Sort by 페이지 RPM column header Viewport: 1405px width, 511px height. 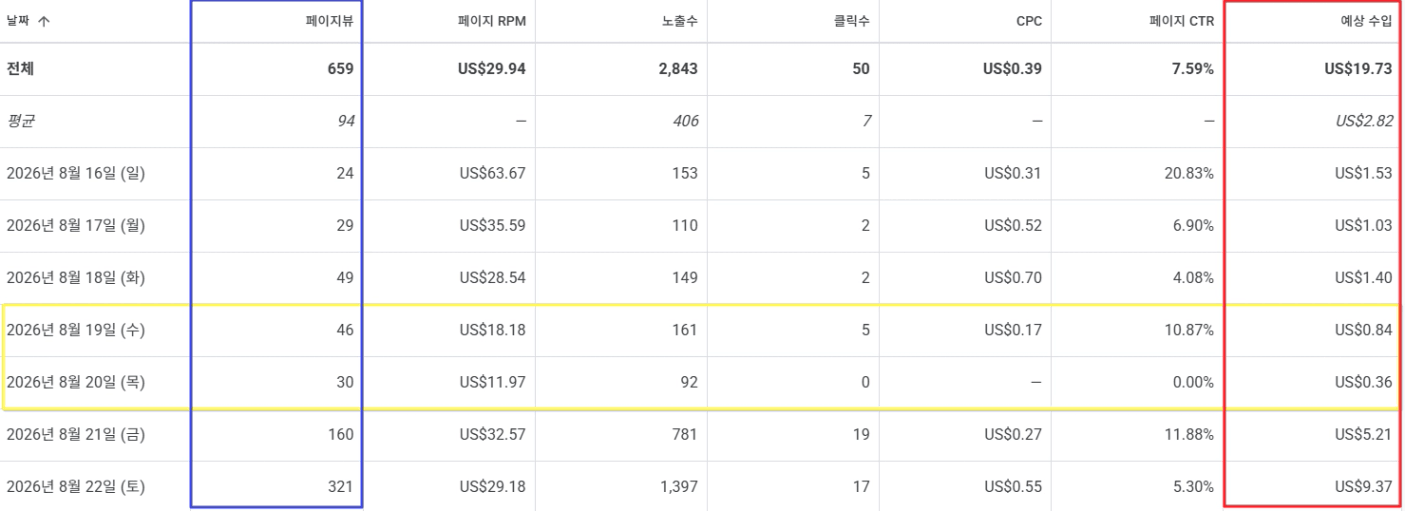pyautogui.click(x=492, y=21)
